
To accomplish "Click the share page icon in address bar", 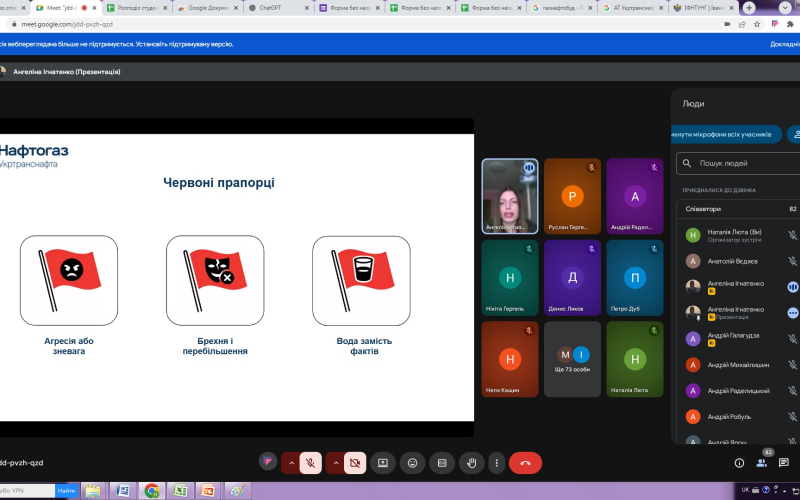I will 742,24.
